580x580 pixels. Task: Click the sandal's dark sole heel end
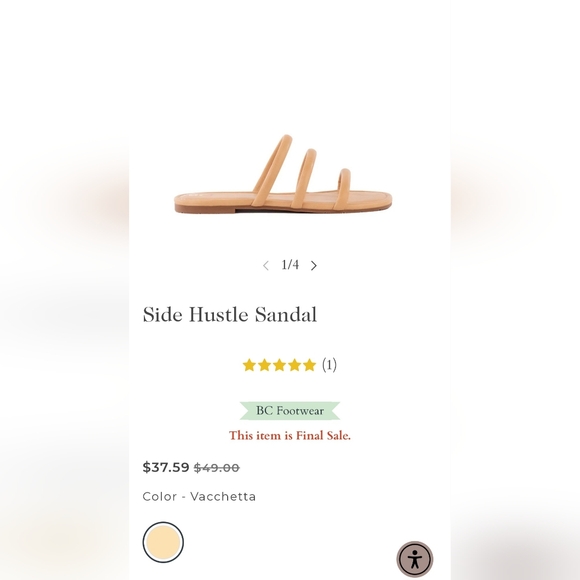[x=187, y=208]
